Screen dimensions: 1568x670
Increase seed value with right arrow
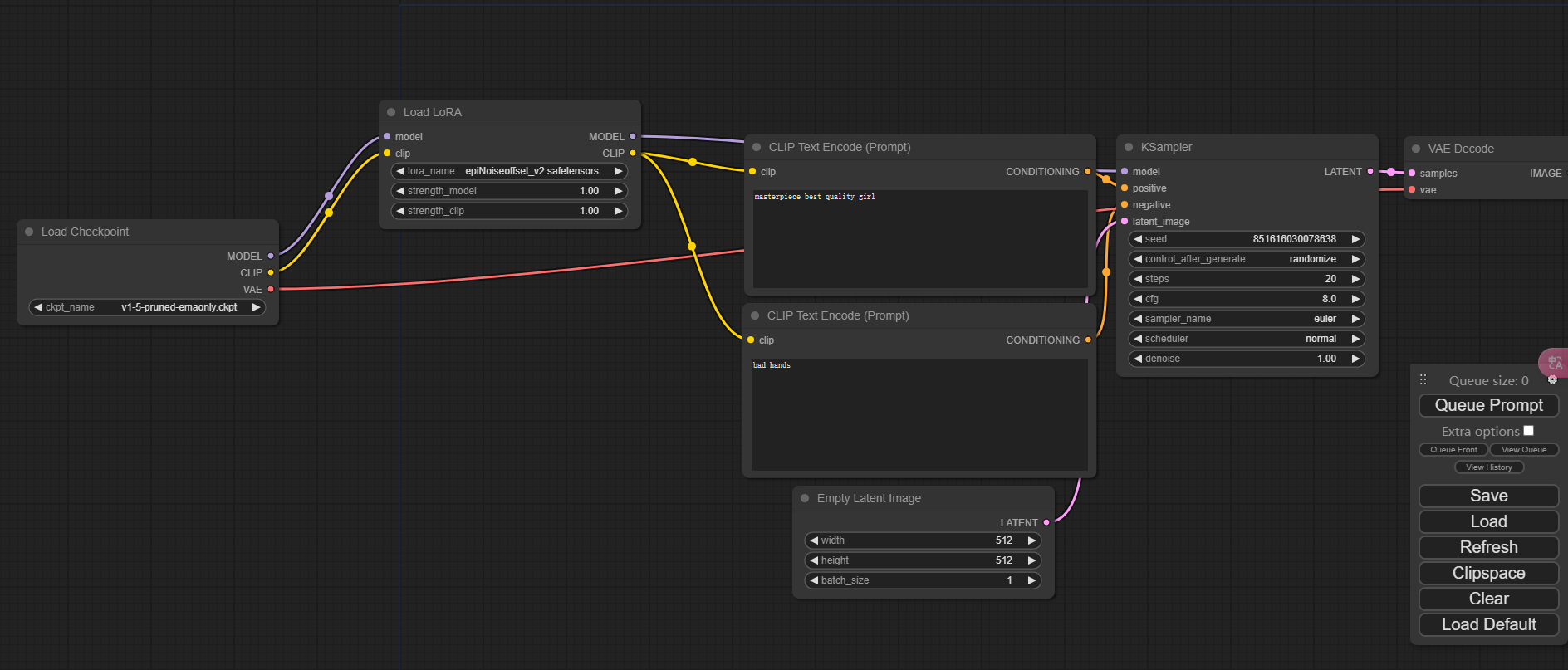coord(1355,239)
